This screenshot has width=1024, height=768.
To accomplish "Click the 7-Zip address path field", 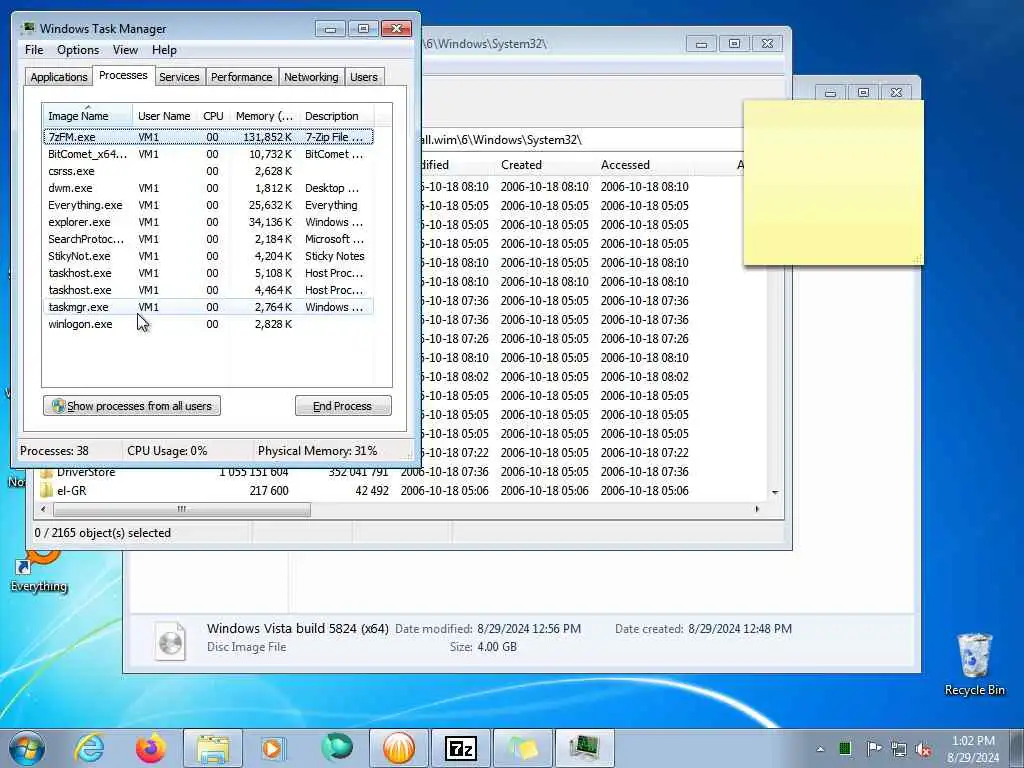I will [x=581, y=140].
